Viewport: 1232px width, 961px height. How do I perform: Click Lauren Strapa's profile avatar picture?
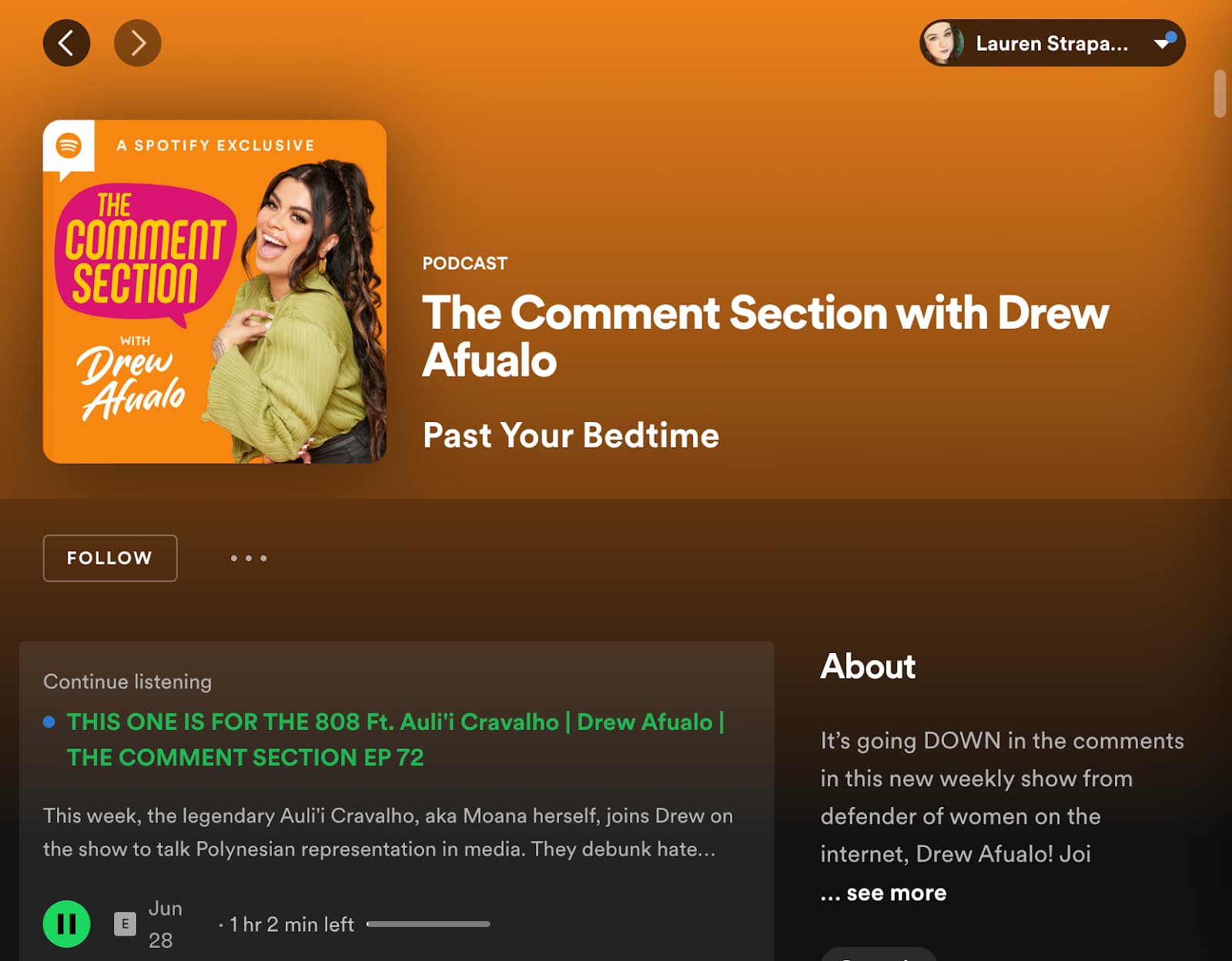pyautogui.click(x=942, y=43)
